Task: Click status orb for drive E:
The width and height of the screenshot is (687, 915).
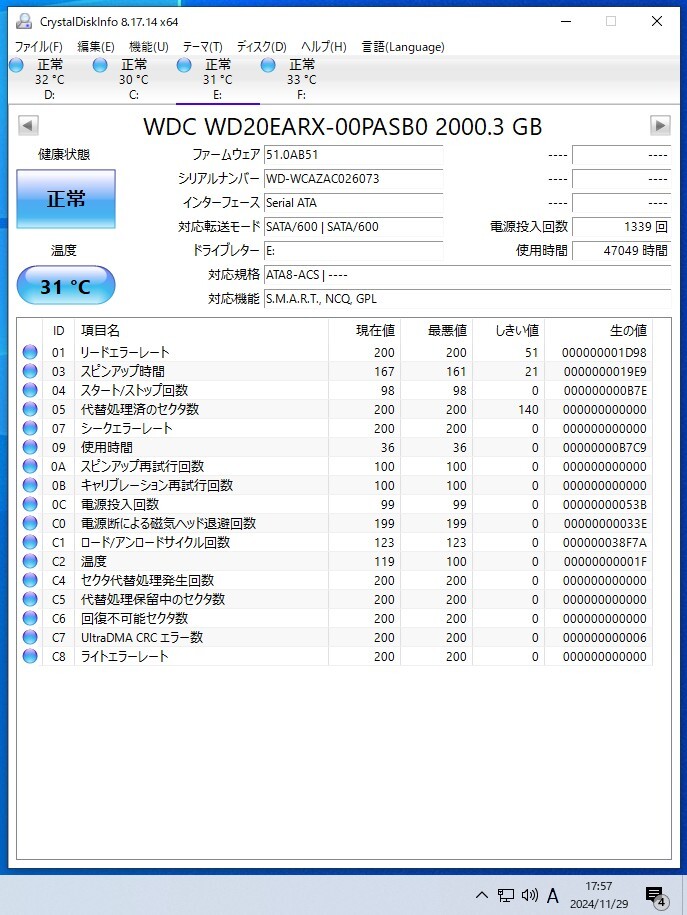Action: [x=184, y=65]
